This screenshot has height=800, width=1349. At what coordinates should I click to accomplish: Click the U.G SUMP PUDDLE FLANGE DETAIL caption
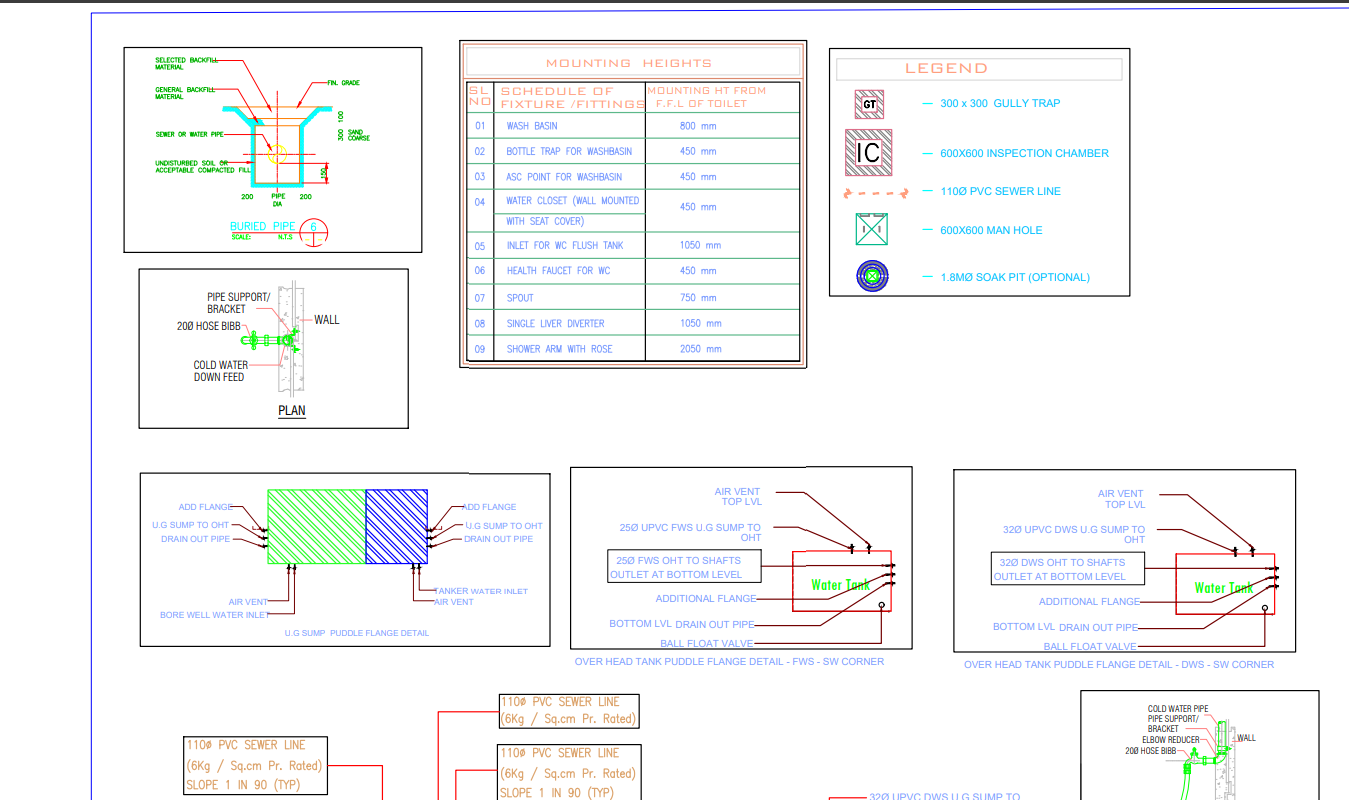(x=358, y=632)
